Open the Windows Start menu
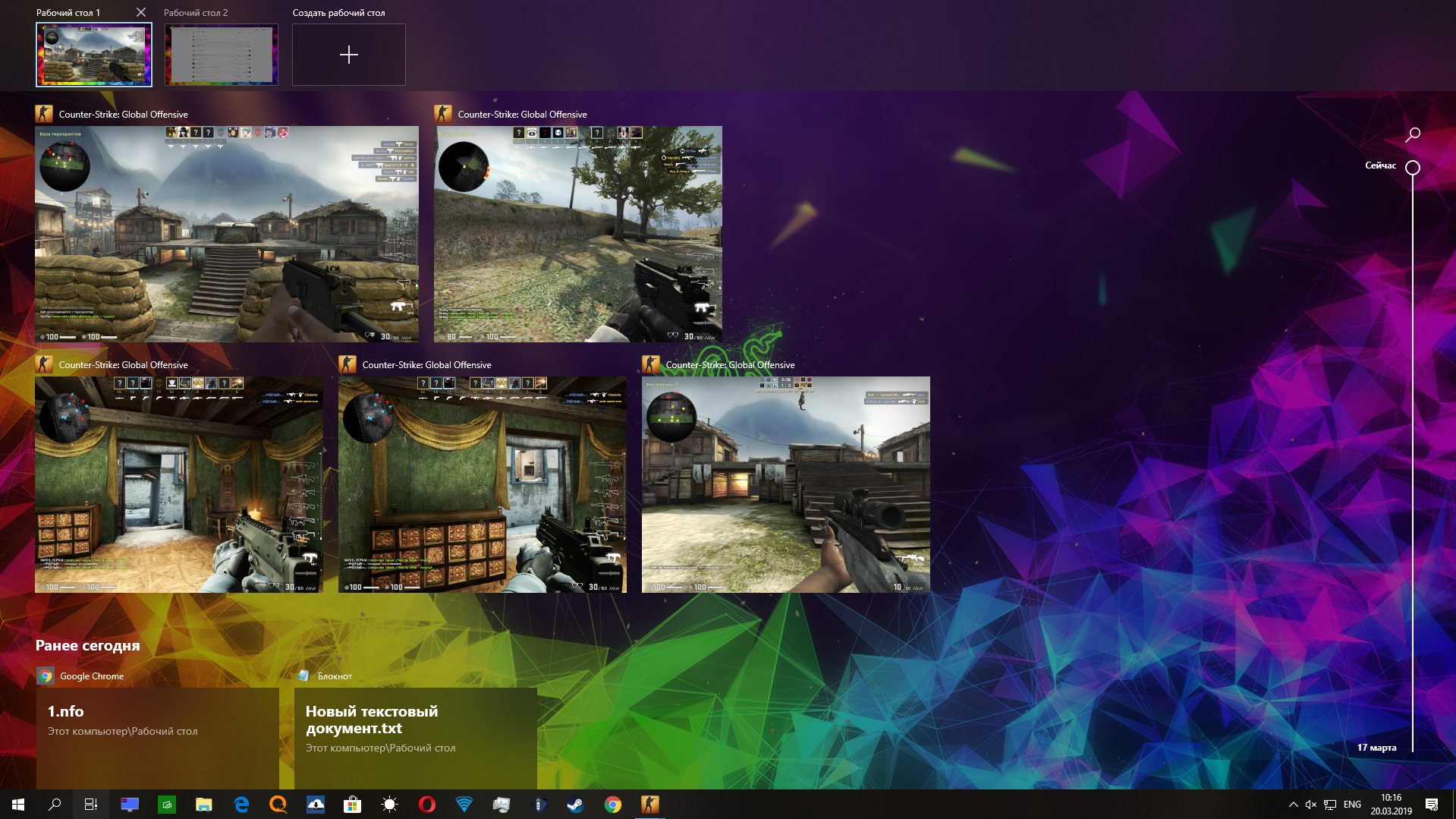This screenshot has height=819, width=1456. 18,805
